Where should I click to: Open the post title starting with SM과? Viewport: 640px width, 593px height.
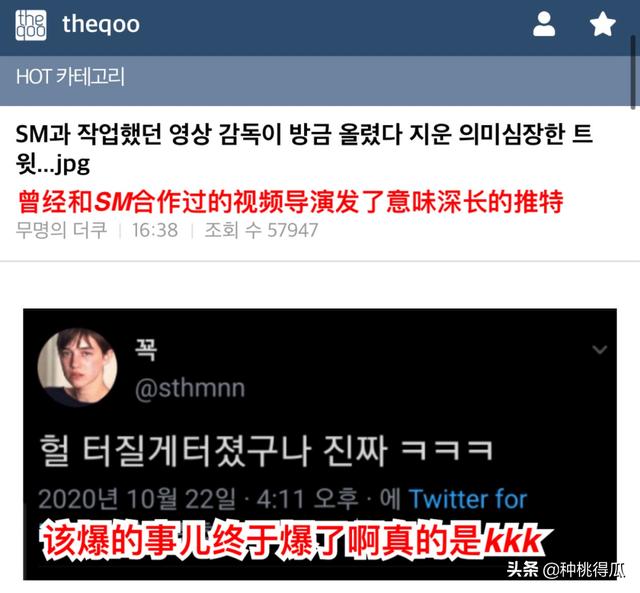[304, 149]
